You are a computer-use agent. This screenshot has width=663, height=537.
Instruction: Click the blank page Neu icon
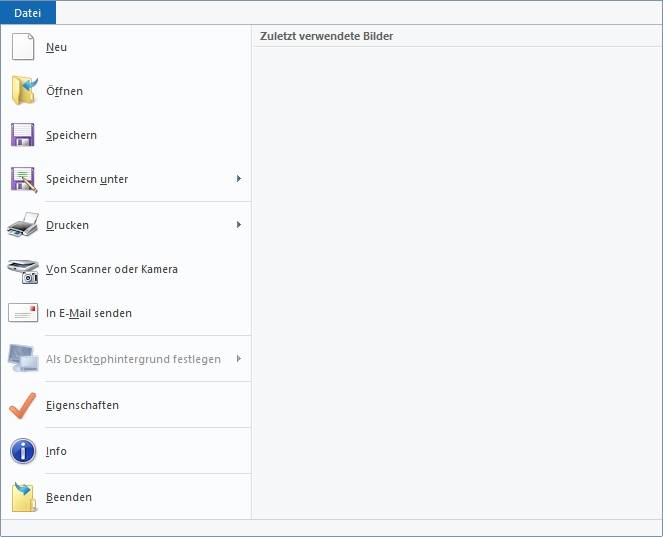pyautogui.click(x=23, y=47)
